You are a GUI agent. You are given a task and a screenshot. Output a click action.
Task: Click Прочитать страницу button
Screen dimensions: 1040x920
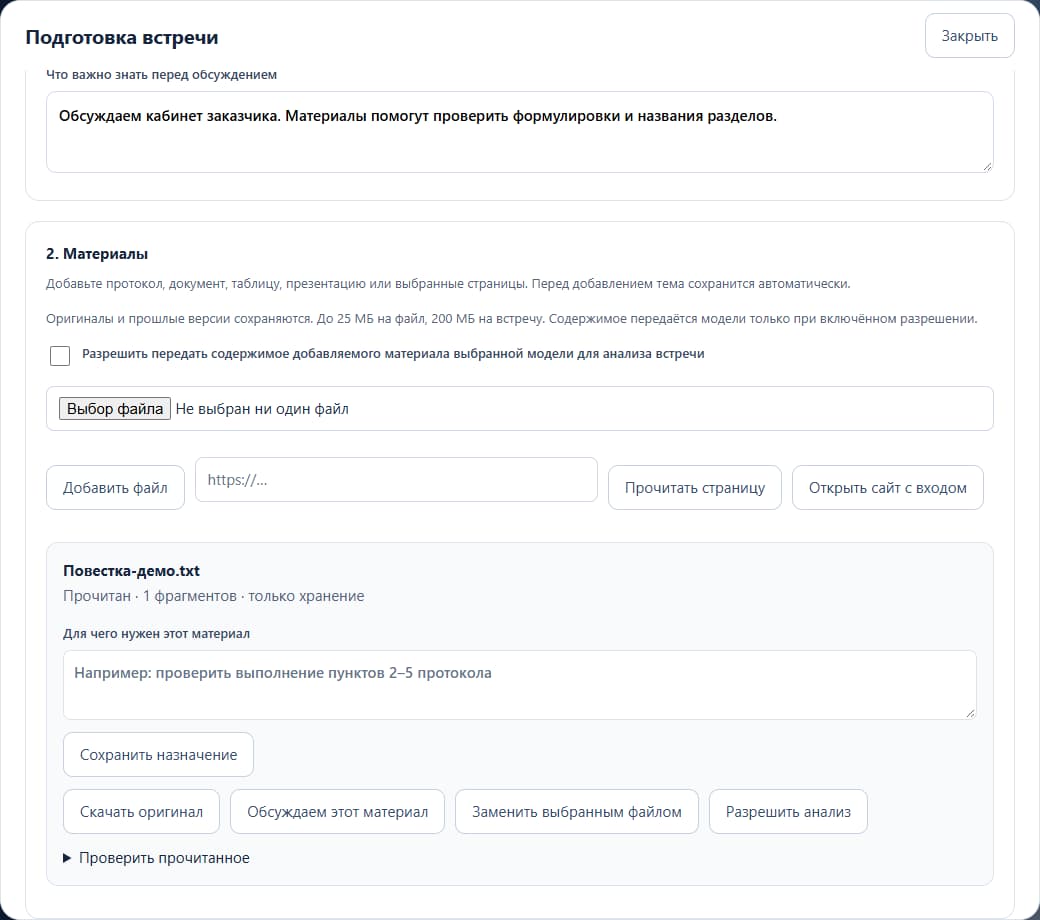[x=694, y=488]
